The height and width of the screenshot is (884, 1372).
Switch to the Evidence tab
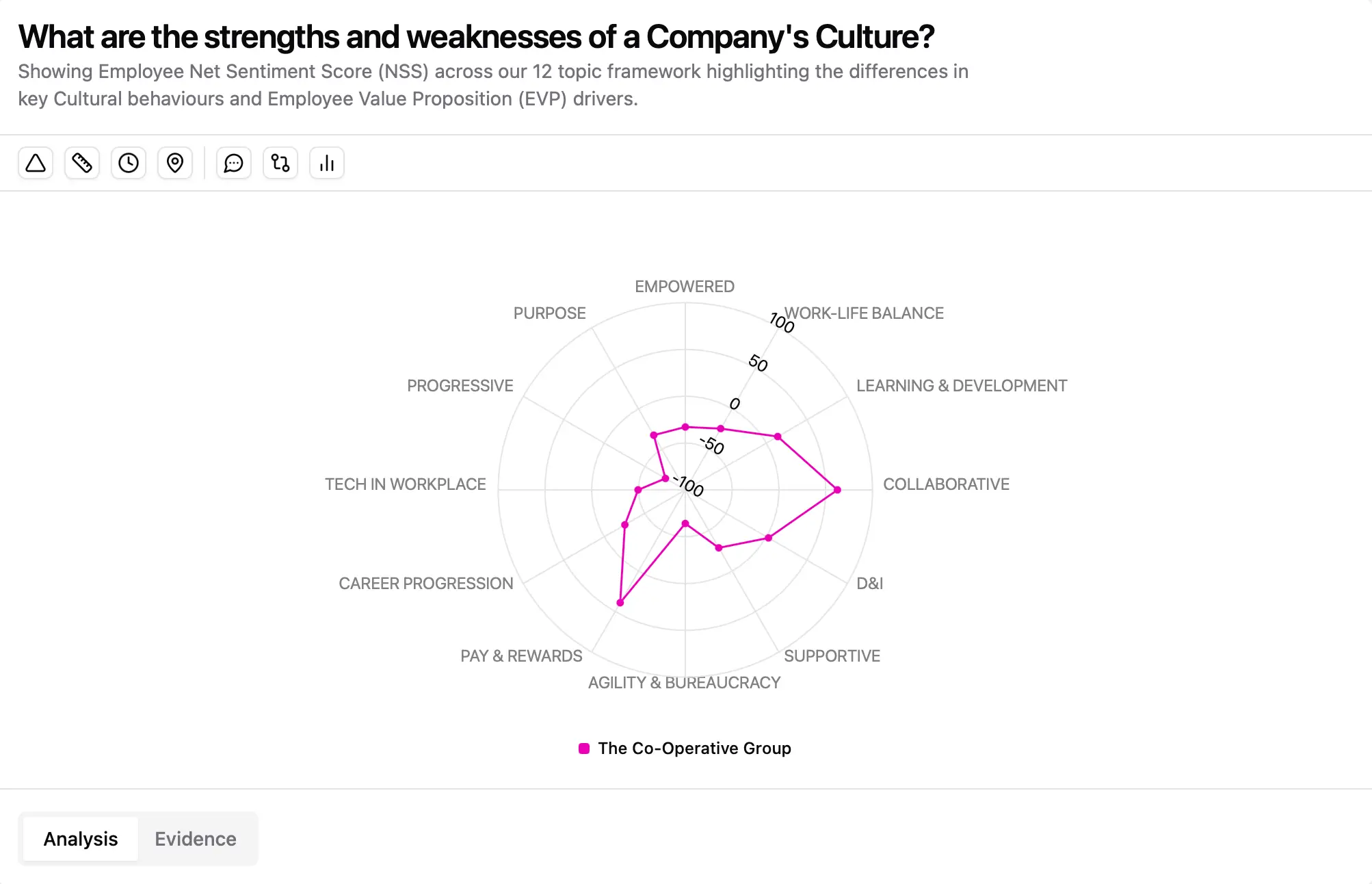(x=196, y=838)
